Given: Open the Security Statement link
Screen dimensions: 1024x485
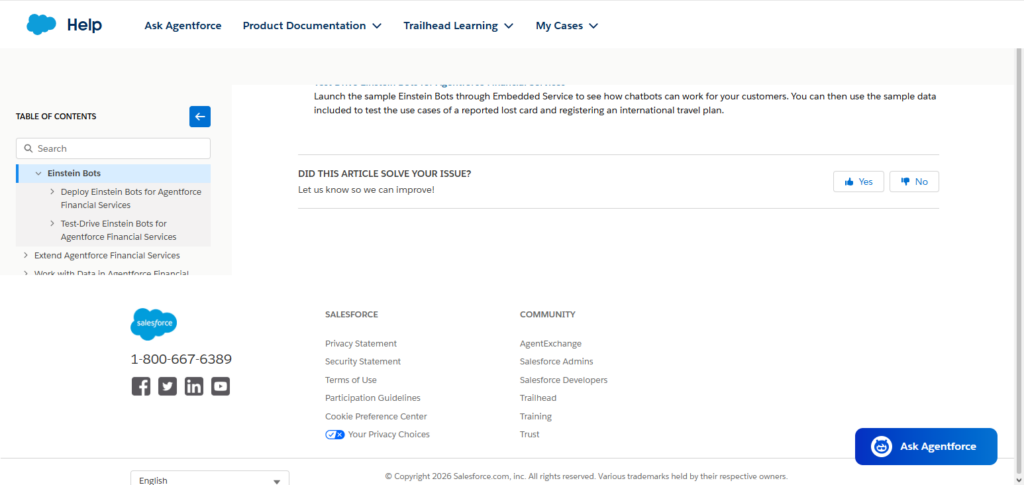Looking at the screenshot, I should coord(363,362).
